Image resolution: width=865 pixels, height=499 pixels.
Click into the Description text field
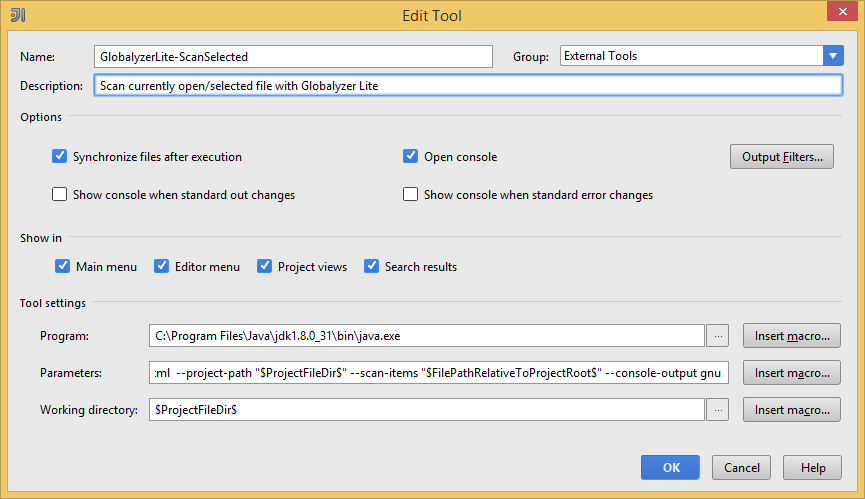[x=468, y=86]
